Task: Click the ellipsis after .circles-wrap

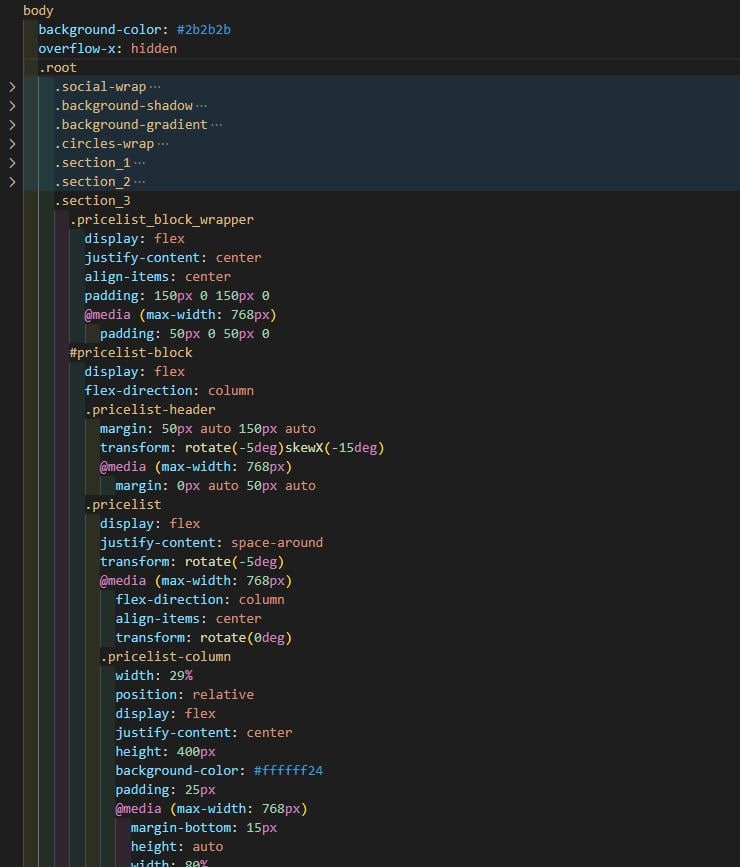Action: tap(163, 144)
